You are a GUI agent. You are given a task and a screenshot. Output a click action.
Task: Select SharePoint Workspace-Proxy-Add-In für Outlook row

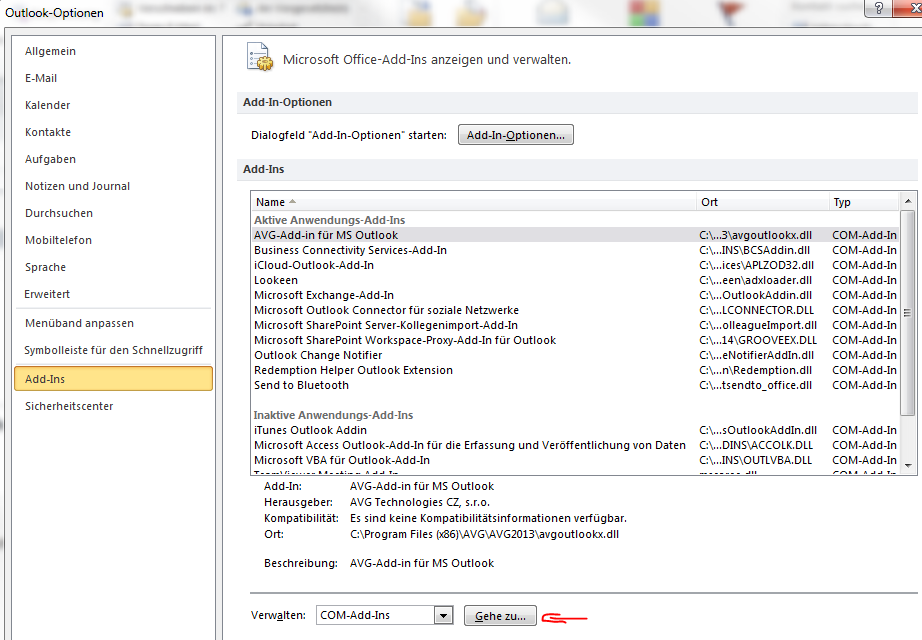point(575,340)
